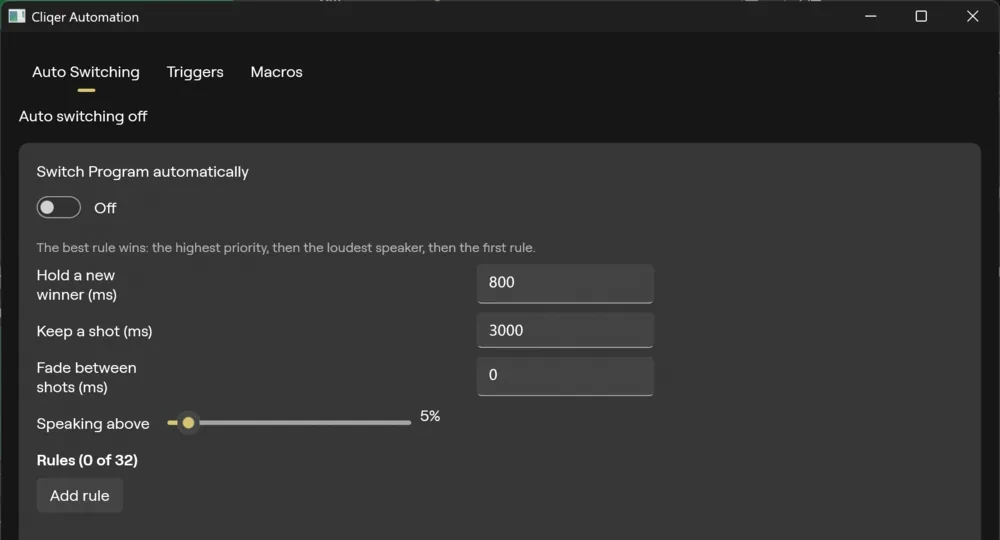Click the 'Fade between shots (ms)' label
The height and width of the screenshot is (540, 1000).
pos(86,377)
